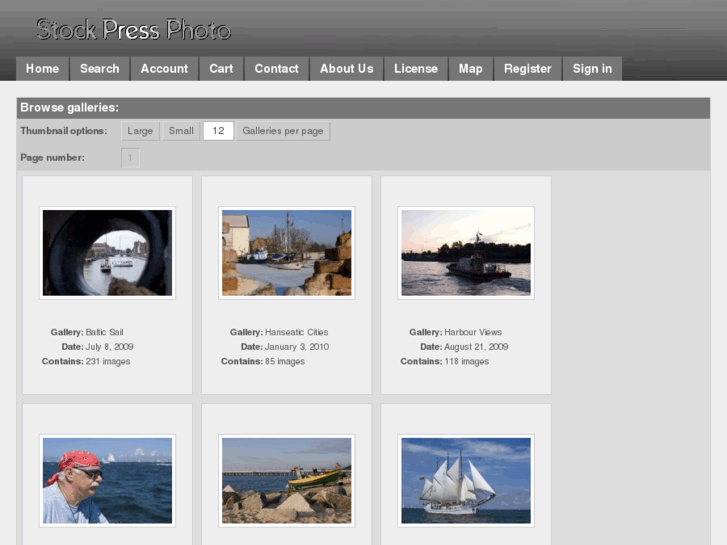View the Cart tab
Image resolution: width=727 pixels, height=545 pixels.
point(221,69)
